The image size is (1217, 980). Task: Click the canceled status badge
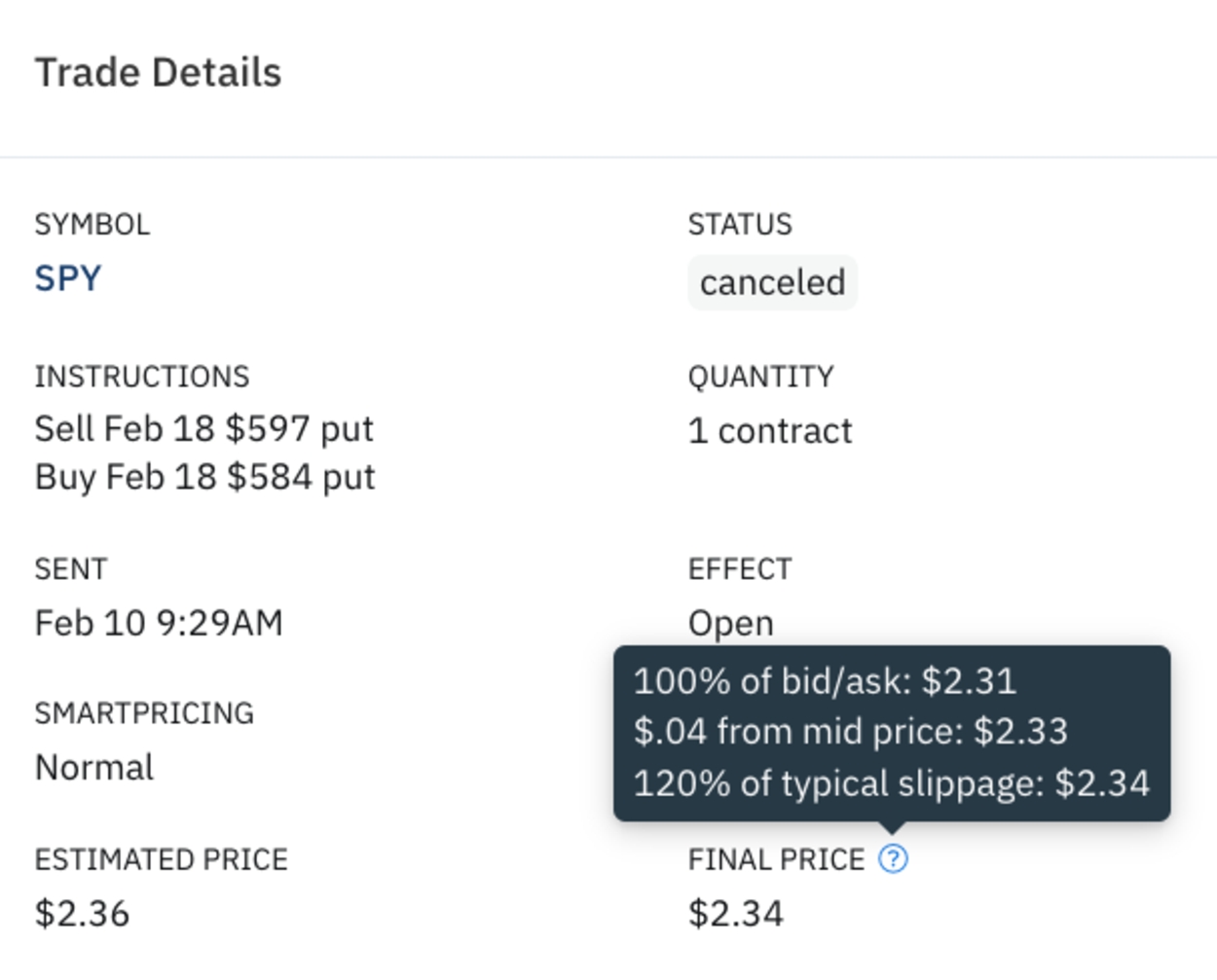pyautogui.click(x=772, y=283)
